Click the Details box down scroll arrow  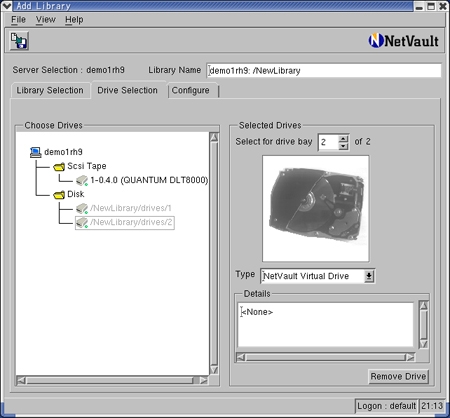pyautogui.click(x=423, y=344)
